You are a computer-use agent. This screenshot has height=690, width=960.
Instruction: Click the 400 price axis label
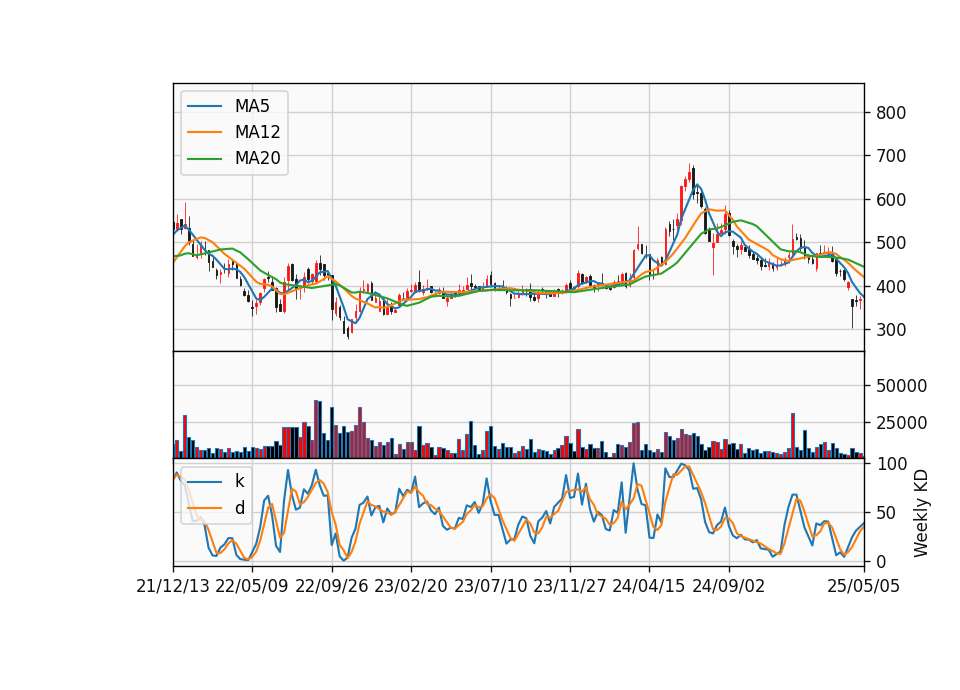(x=891, y=287)
